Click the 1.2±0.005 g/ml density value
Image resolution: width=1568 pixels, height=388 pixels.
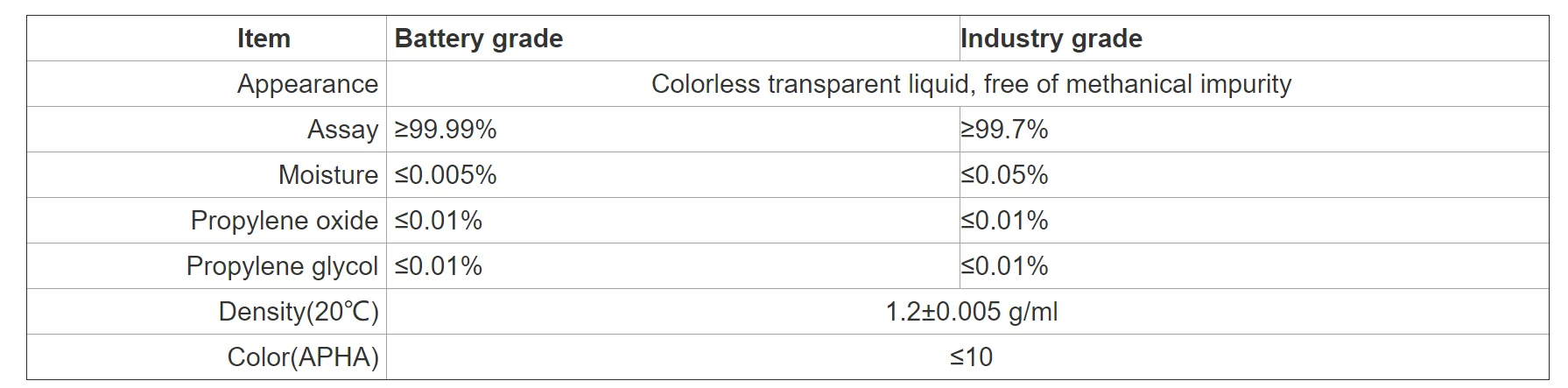971,312
